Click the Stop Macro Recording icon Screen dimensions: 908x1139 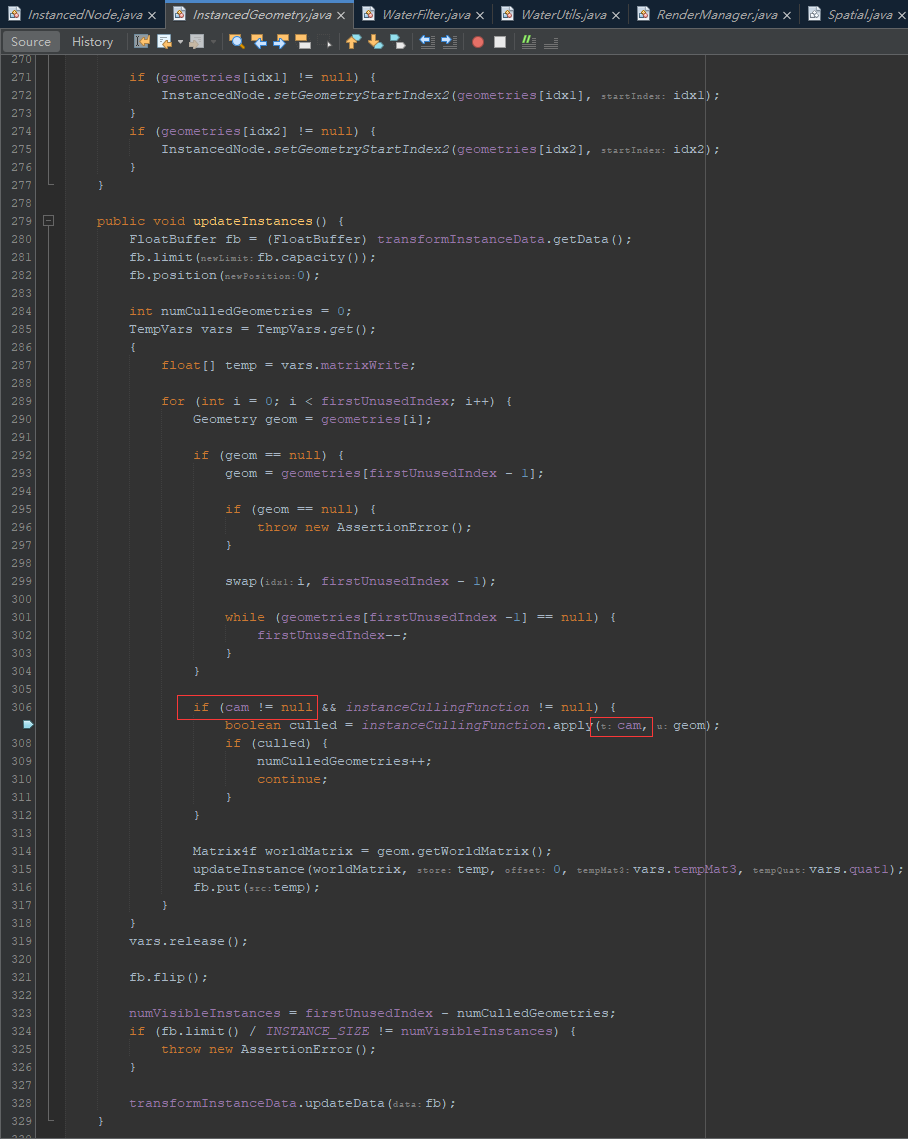(501, 41)
